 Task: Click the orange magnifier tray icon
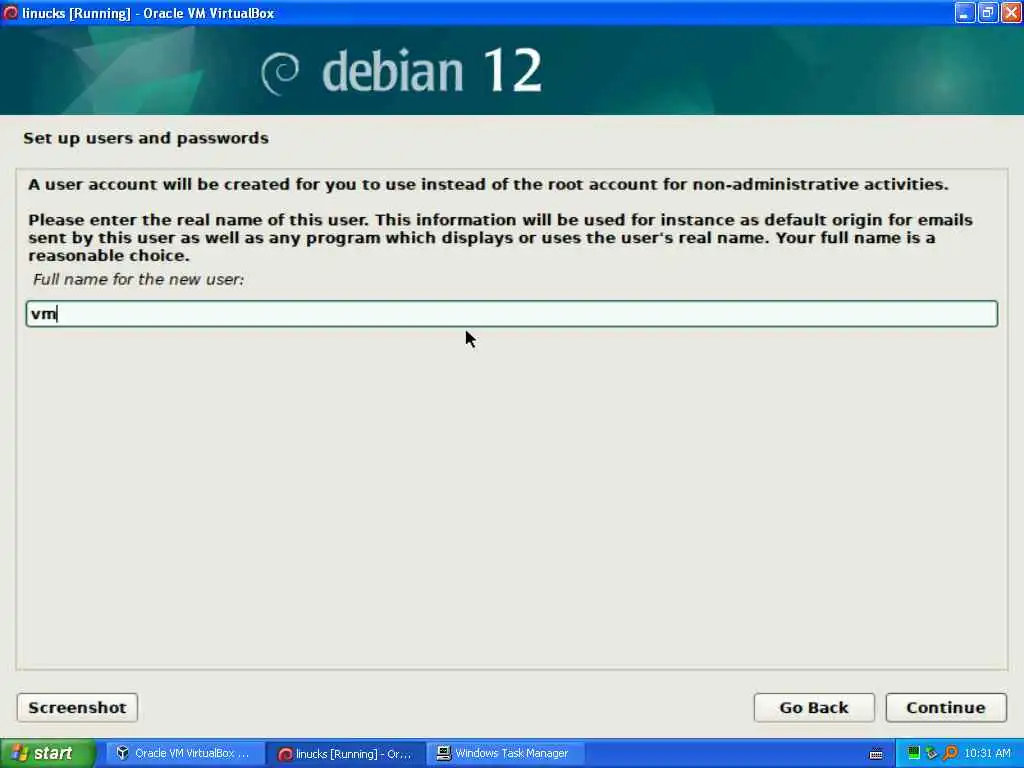coord(950,753)
